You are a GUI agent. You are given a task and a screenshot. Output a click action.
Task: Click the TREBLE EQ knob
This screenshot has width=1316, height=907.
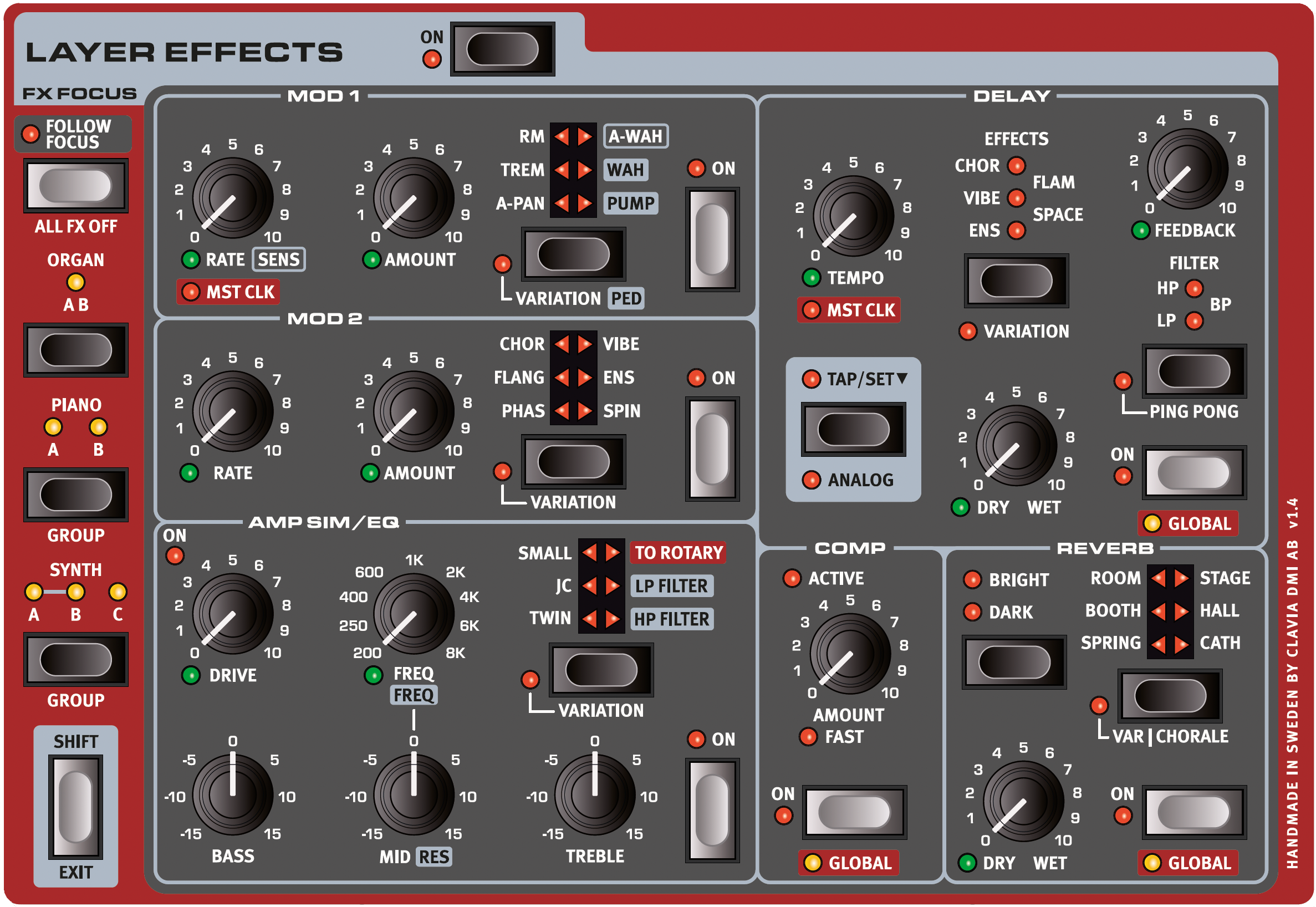coord(594,794)
